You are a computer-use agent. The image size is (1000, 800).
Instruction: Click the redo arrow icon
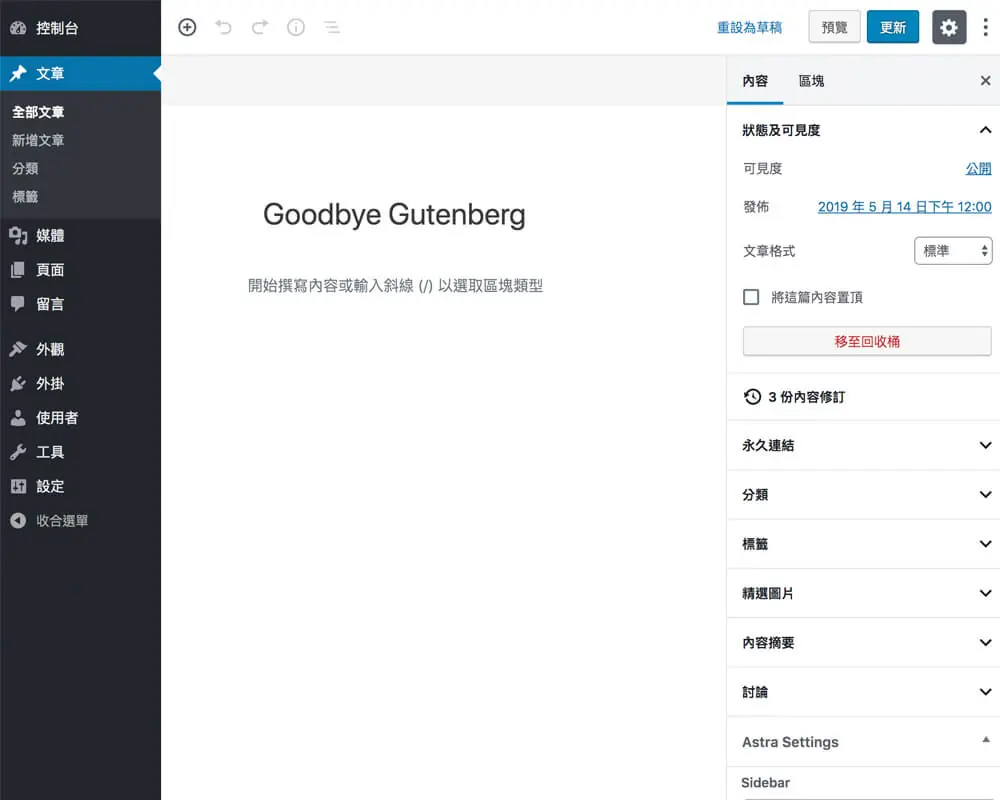(x=260, y=27)
